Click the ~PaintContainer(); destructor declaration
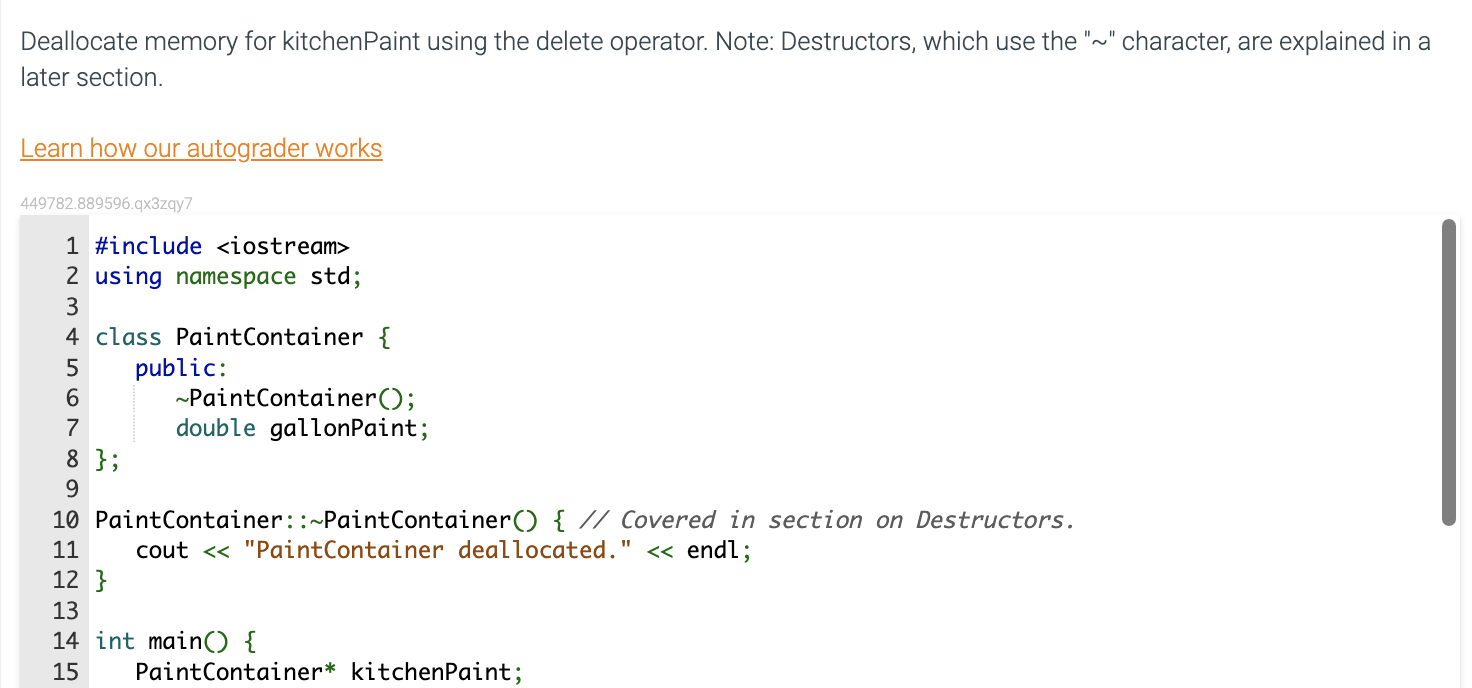Viewport: 1472px width, 688px height. click(295, 398)
